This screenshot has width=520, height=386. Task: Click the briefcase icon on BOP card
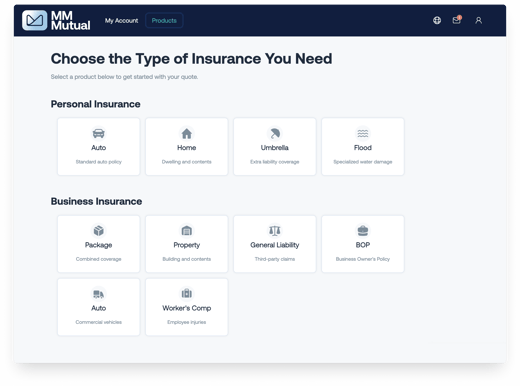(x=363, y=230)
